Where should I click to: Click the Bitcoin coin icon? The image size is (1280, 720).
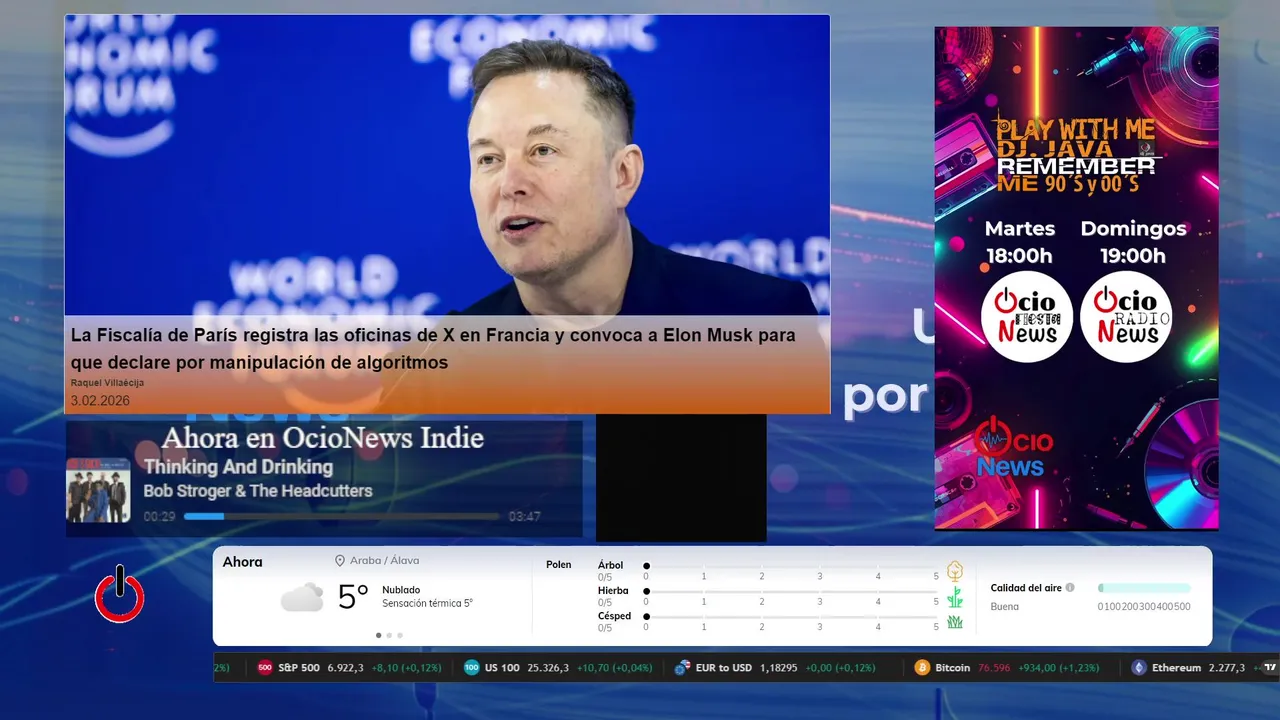coord(922,668)
